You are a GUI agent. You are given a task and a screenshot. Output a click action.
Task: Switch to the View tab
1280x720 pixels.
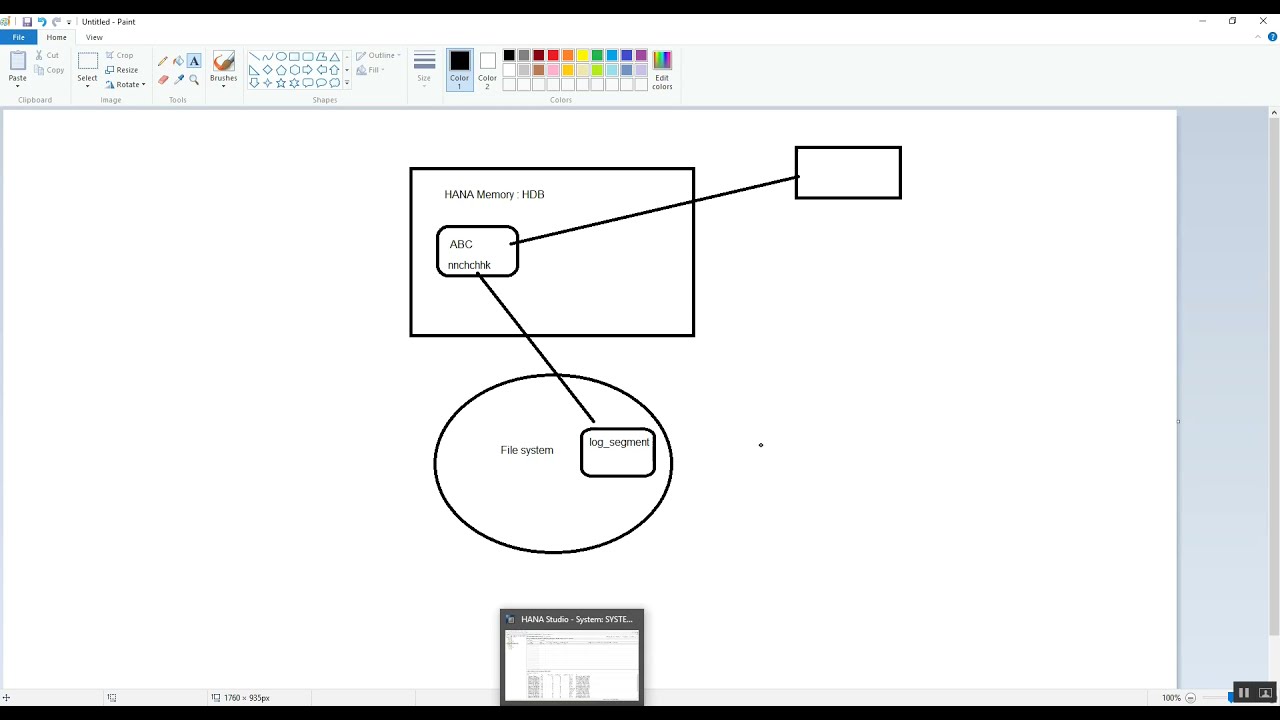point(94,37)
